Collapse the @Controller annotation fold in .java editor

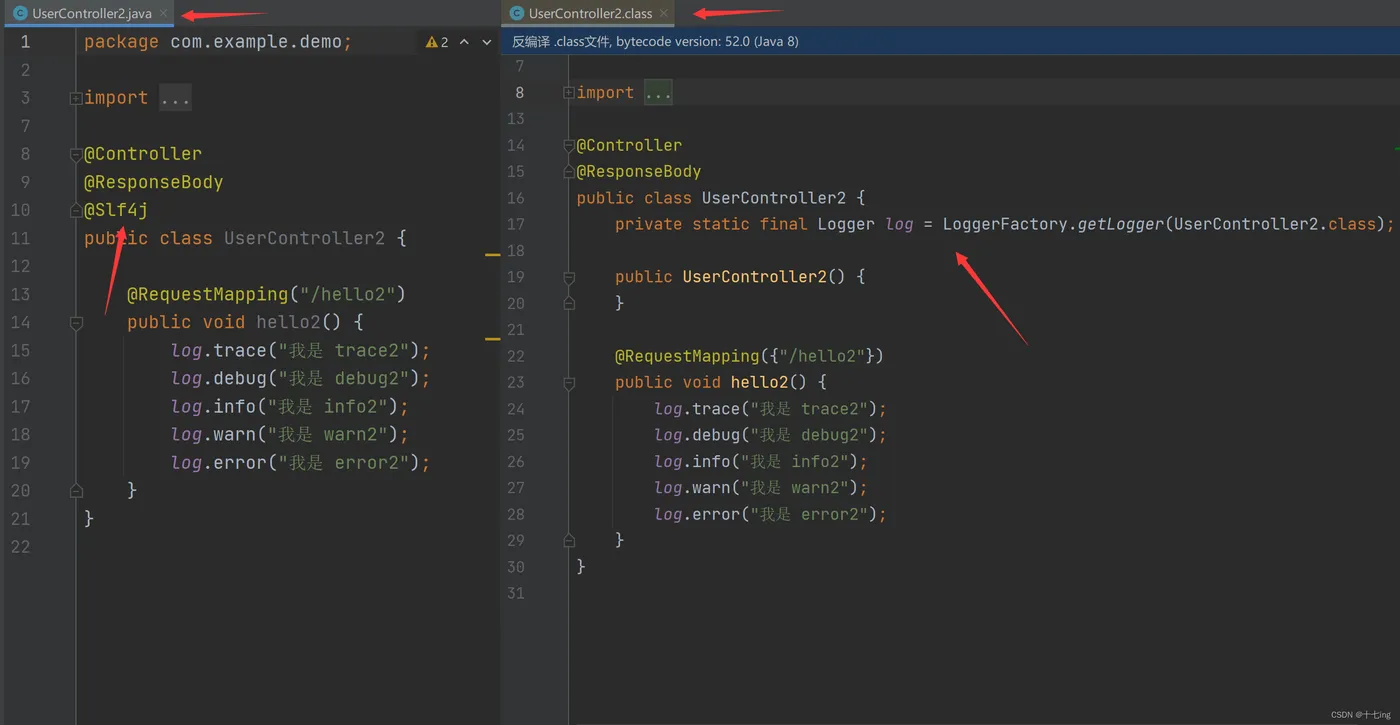pyautogui.click(x=76, y=154)
